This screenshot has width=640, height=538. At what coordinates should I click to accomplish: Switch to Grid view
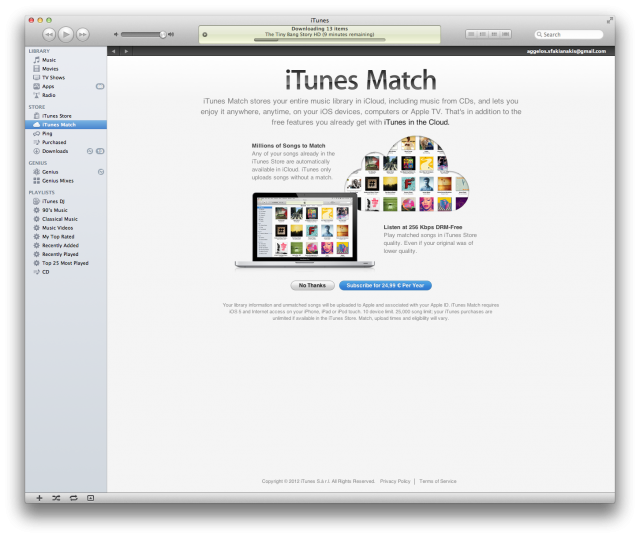pos(494,34)
